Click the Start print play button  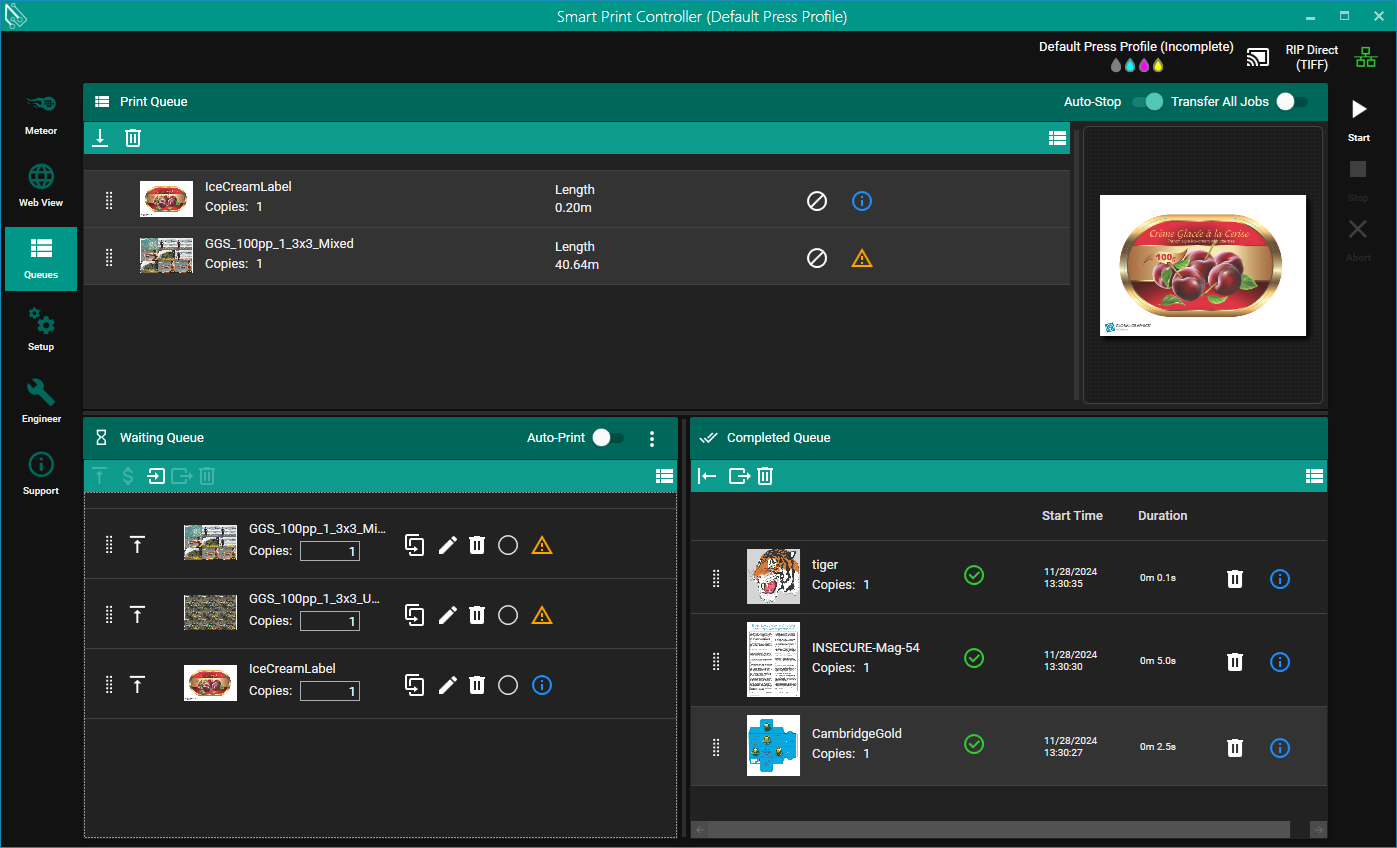tap(1358, 110)
